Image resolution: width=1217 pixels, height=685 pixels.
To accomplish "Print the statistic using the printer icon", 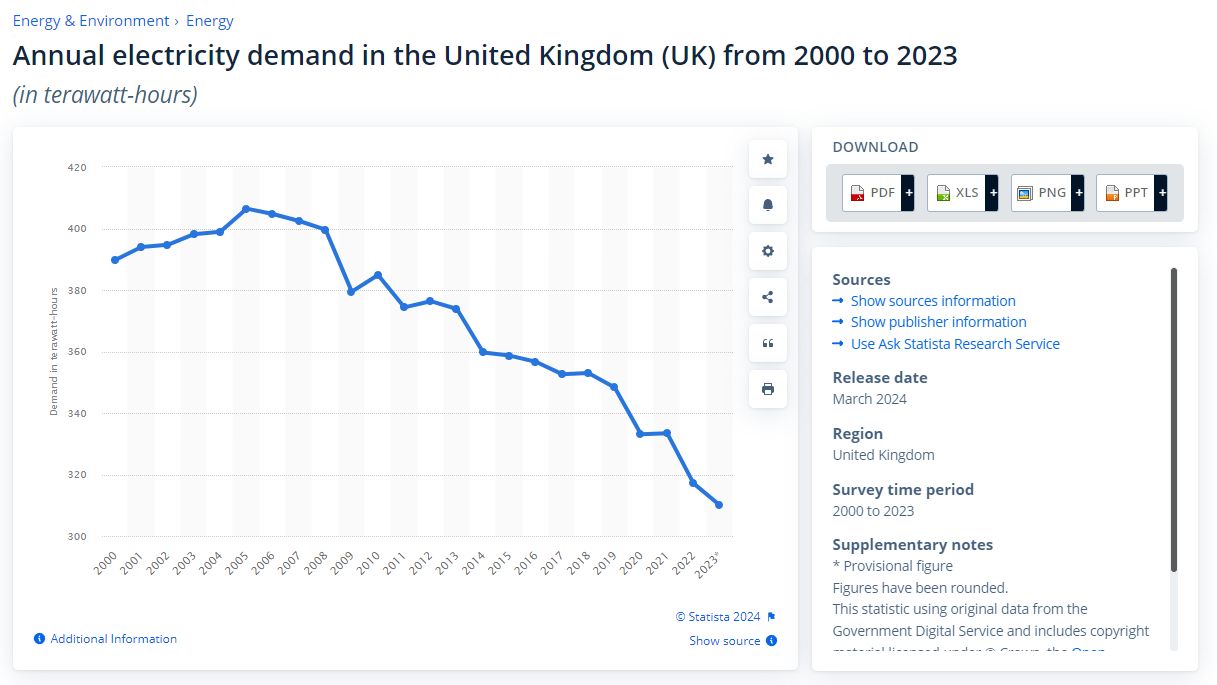I will coord(767,389).
